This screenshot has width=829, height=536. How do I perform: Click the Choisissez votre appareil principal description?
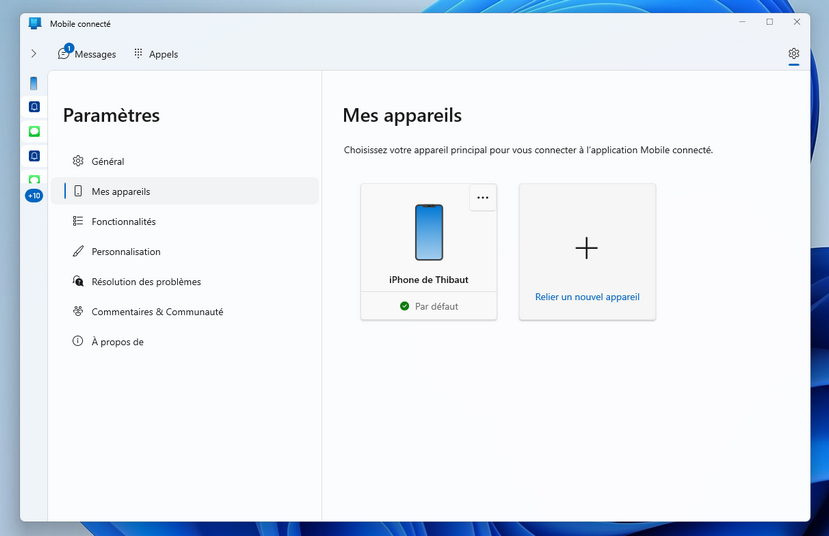pyautogui.click(x=528, y=150)
